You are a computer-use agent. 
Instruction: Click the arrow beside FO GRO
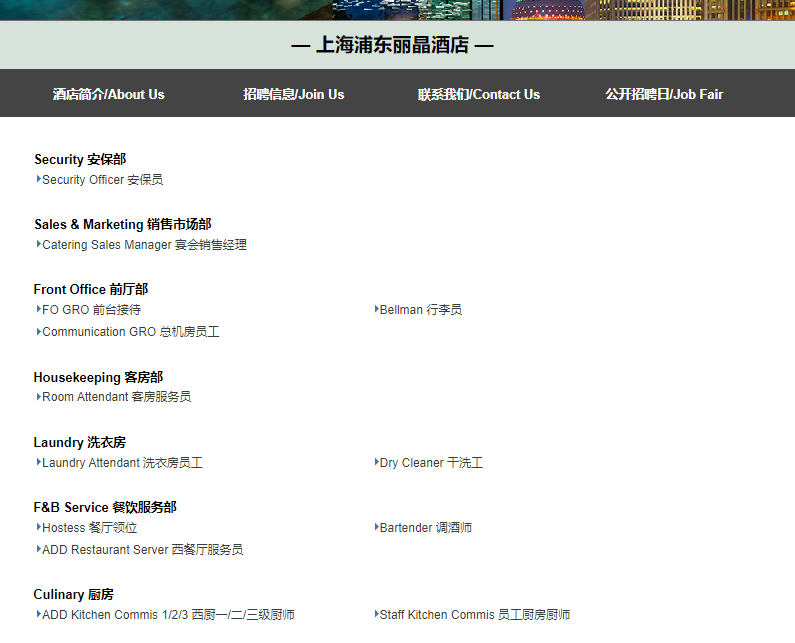(39, 309)
